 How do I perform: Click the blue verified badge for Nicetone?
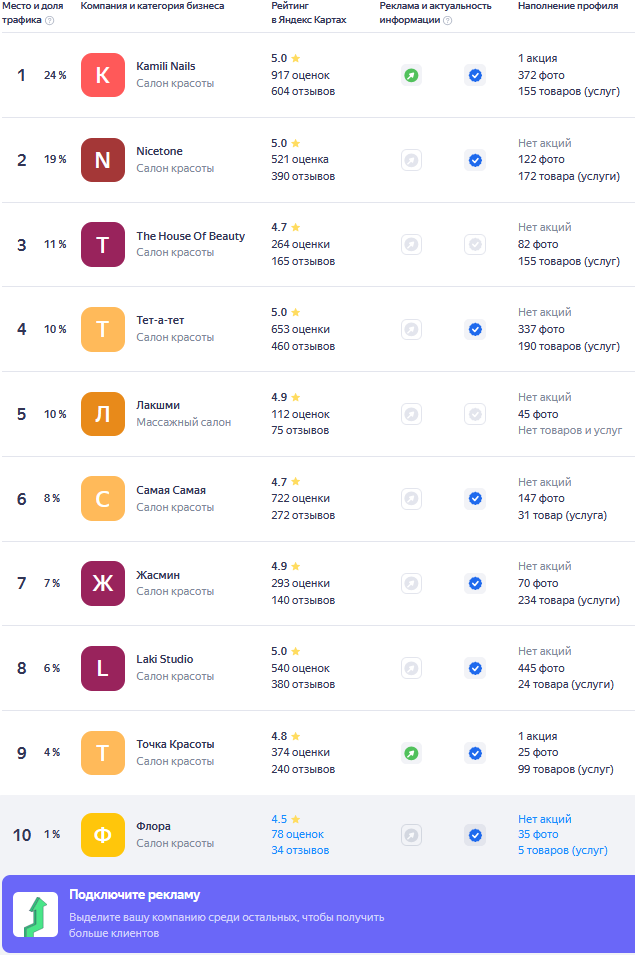click(x=475, y=160)
